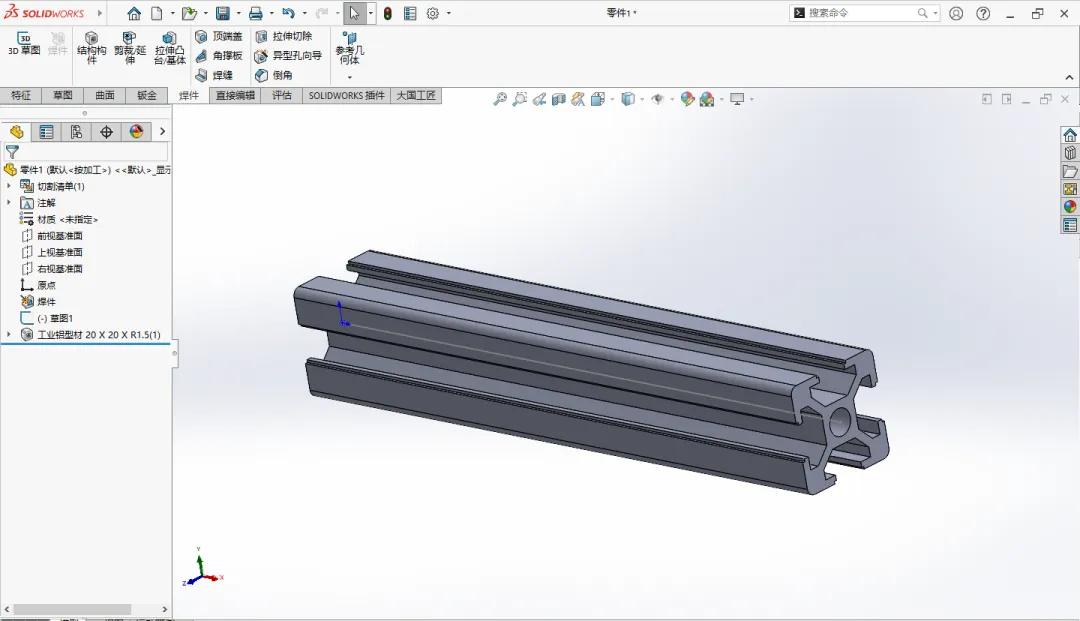Open the DimXpertManager crosshair tab

click(106, 131)
